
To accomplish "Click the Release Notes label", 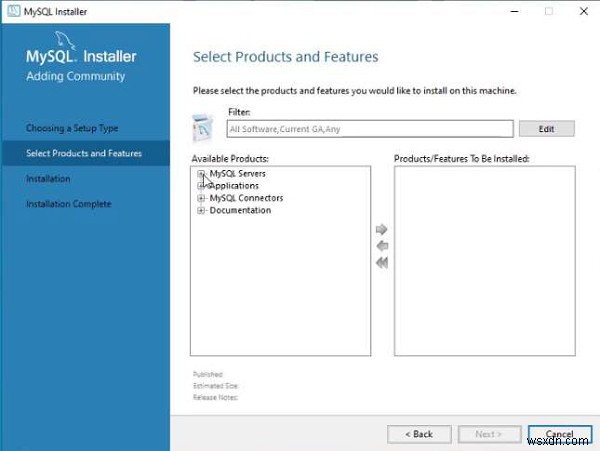I will (x=215, y=397).
